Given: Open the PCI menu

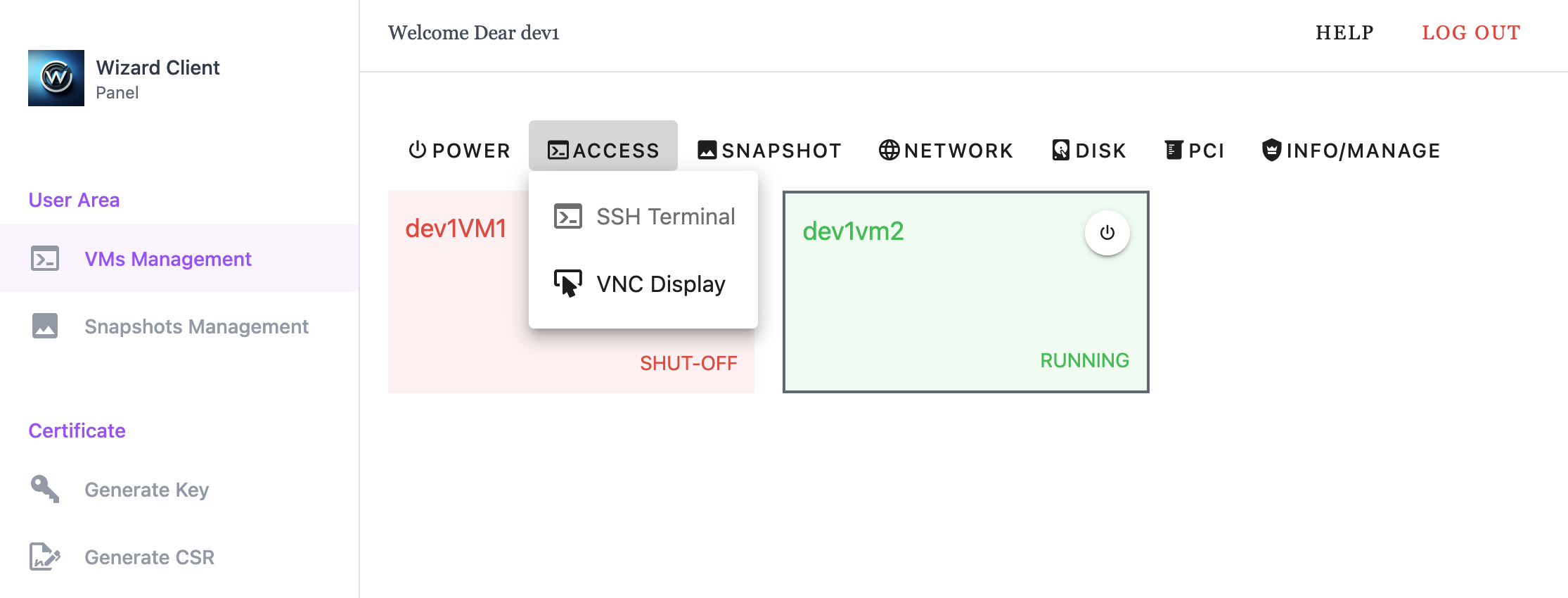Looking at the screenshot, I should tap(1195, 150).
